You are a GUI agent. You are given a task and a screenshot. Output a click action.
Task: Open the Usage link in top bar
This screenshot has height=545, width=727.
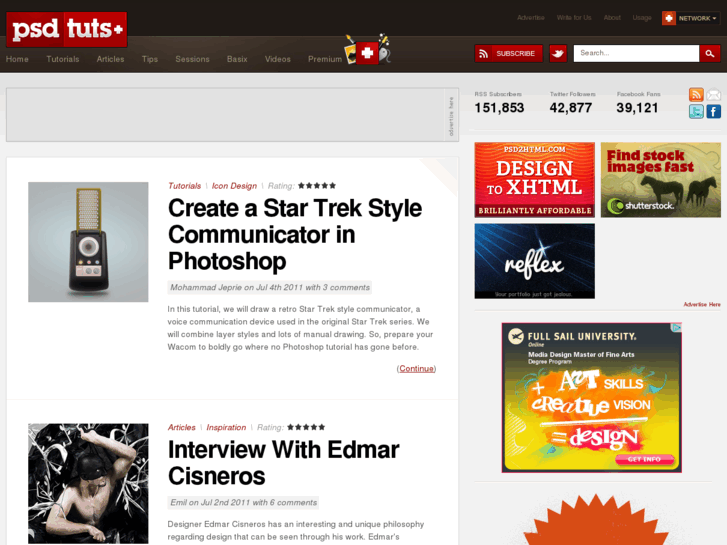(642, 18)
